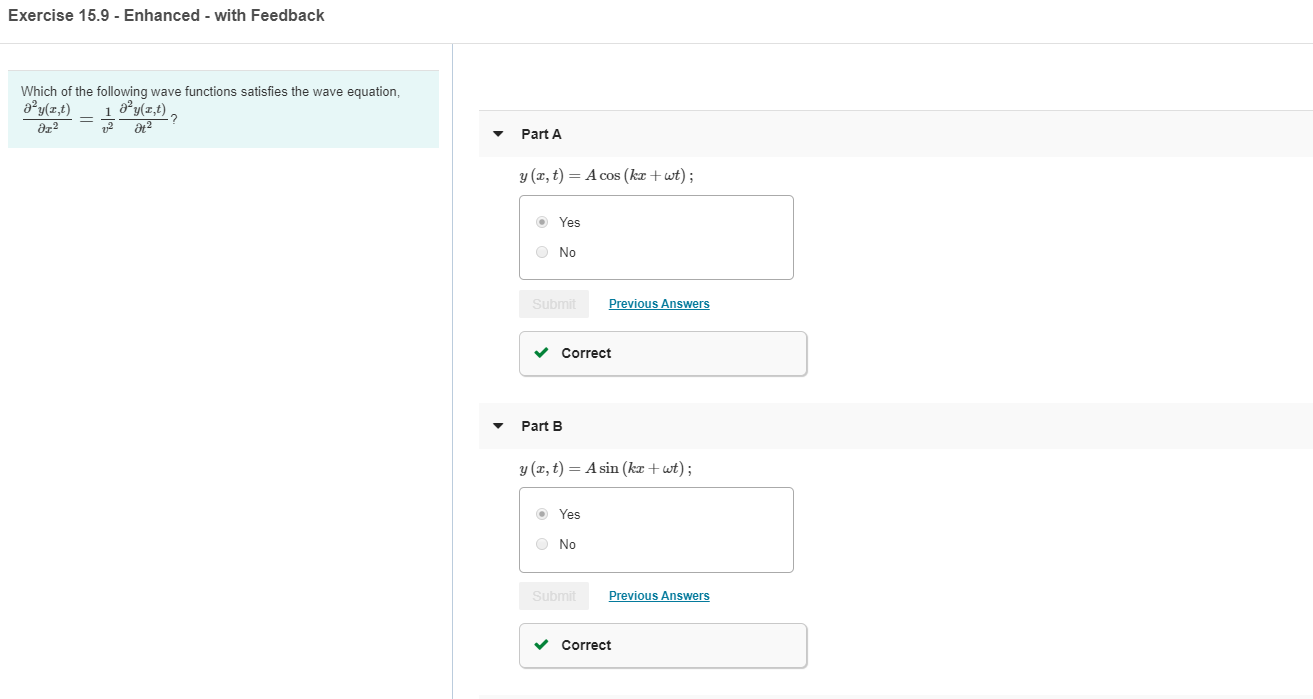Select Yes radio button in Part B

542,514
